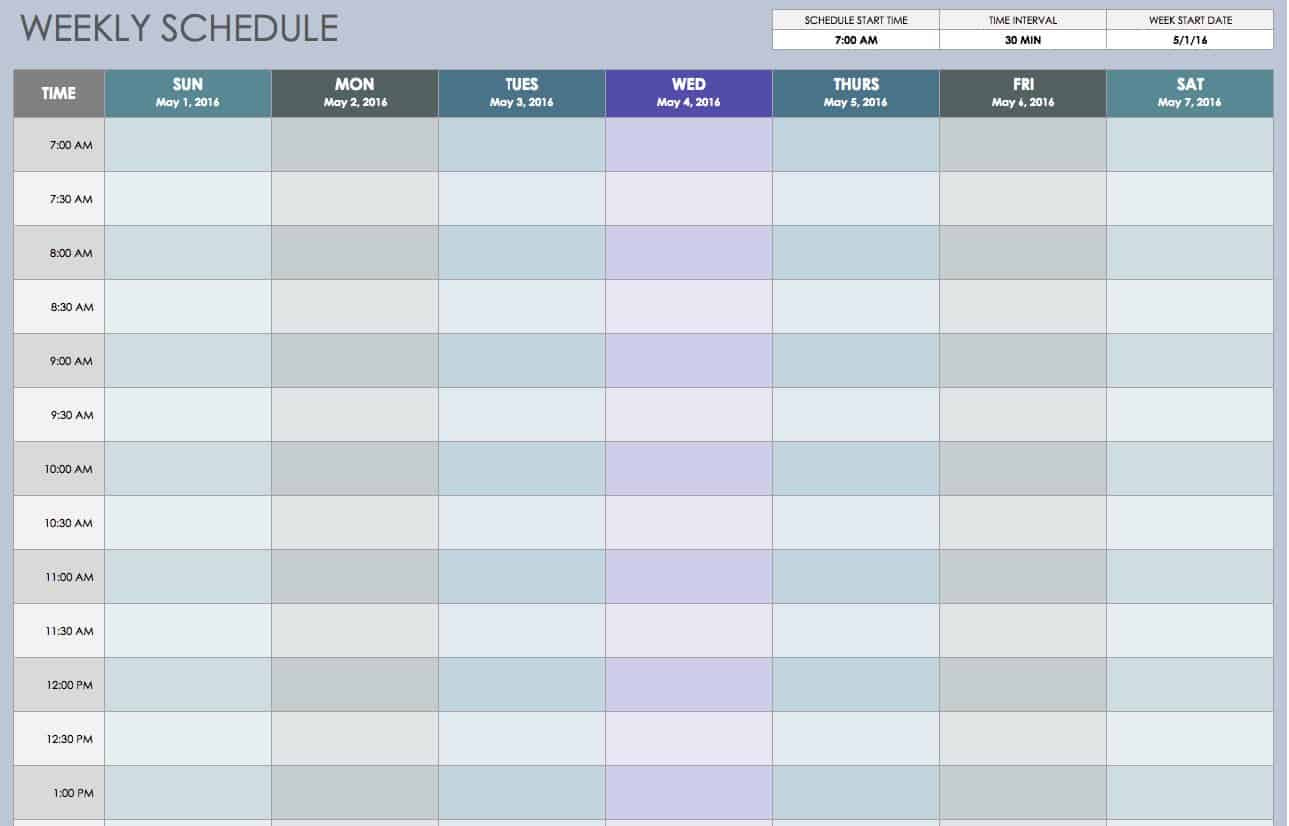Select the SUN May 1 column header
The height and width of the screenshot is (826, 1289).
point(187,93)
